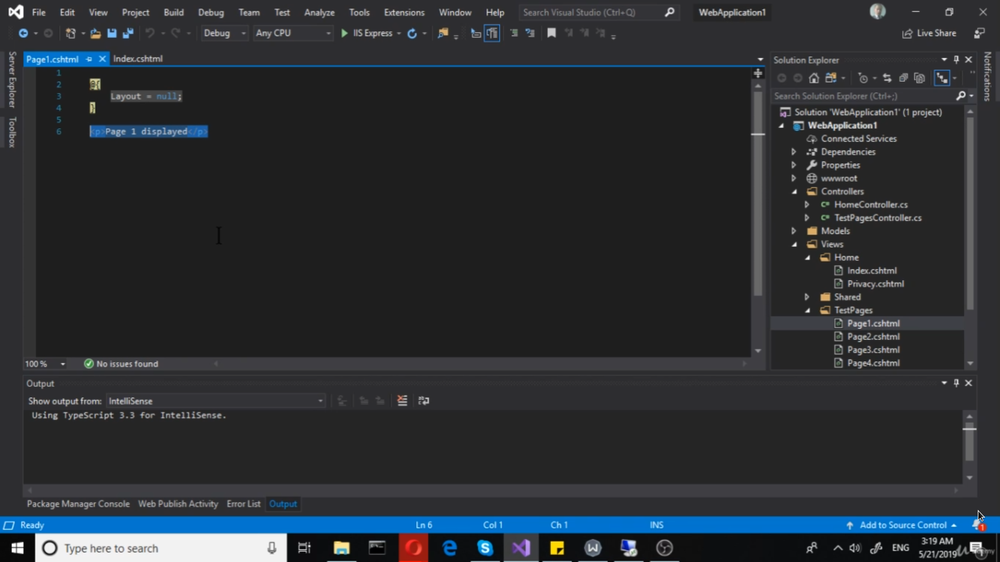Open the Notifications side tab
1000x562 pixels.
pyautogui.click(x=987, y=77)
